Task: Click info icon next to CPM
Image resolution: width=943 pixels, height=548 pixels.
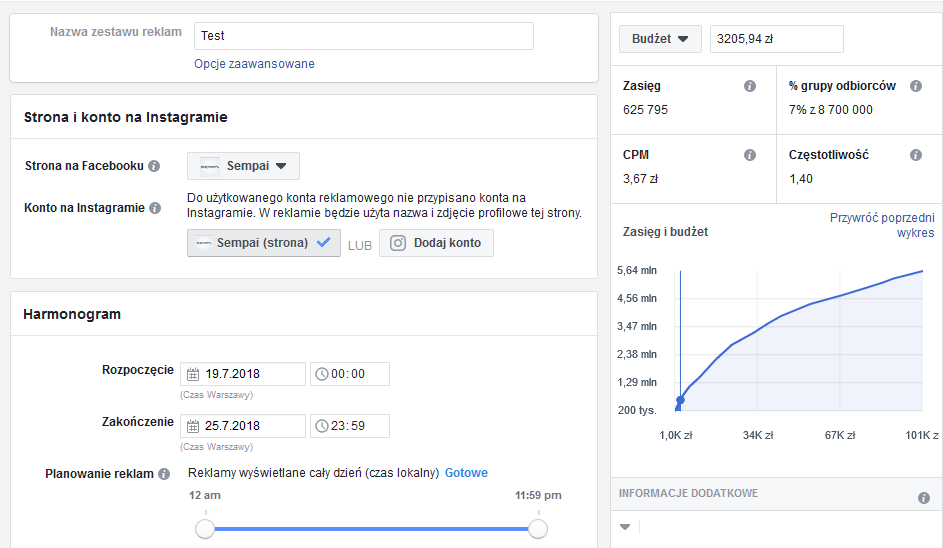Action: click(x=750, y=155)
